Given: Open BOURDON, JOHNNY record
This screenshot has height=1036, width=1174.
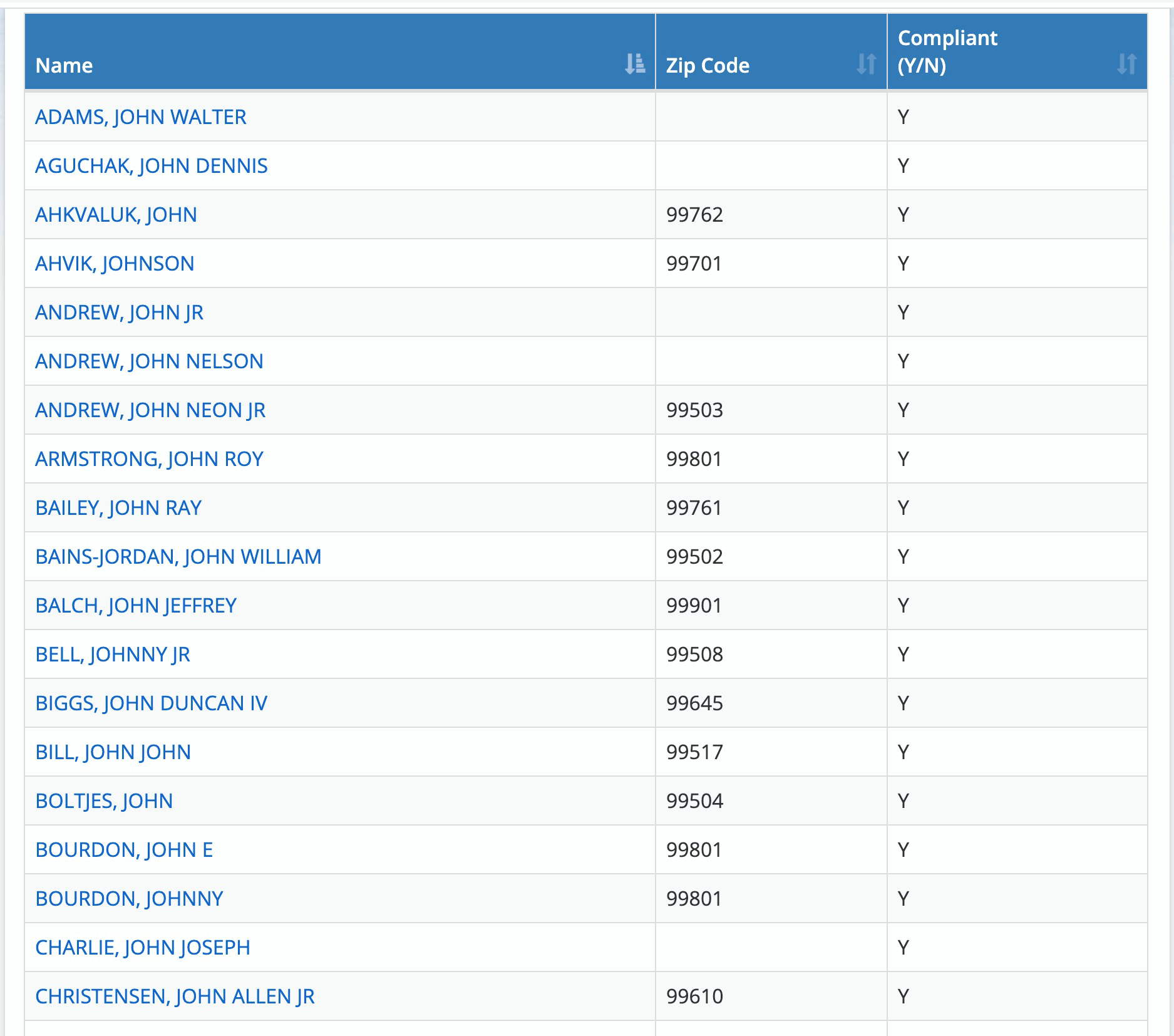Looking at the screenshot, I should [129, 899].
